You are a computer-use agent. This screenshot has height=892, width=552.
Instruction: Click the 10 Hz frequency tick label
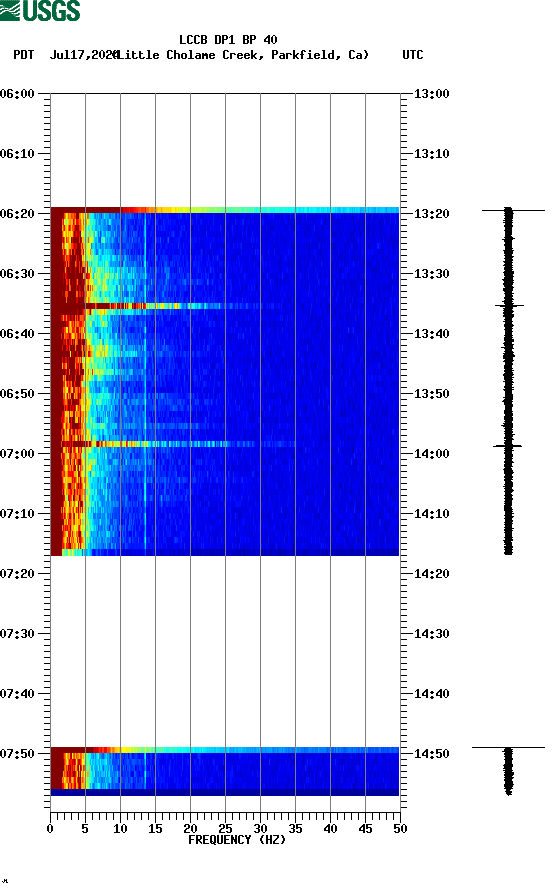coord(120,828)
